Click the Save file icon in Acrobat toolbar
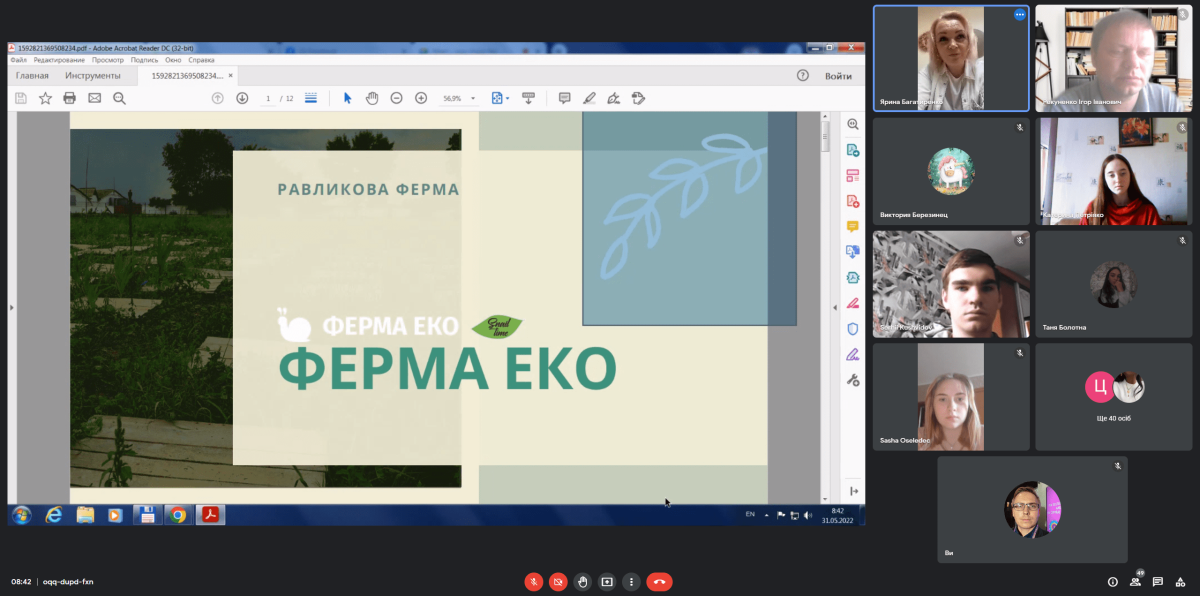 coord(21,98)
